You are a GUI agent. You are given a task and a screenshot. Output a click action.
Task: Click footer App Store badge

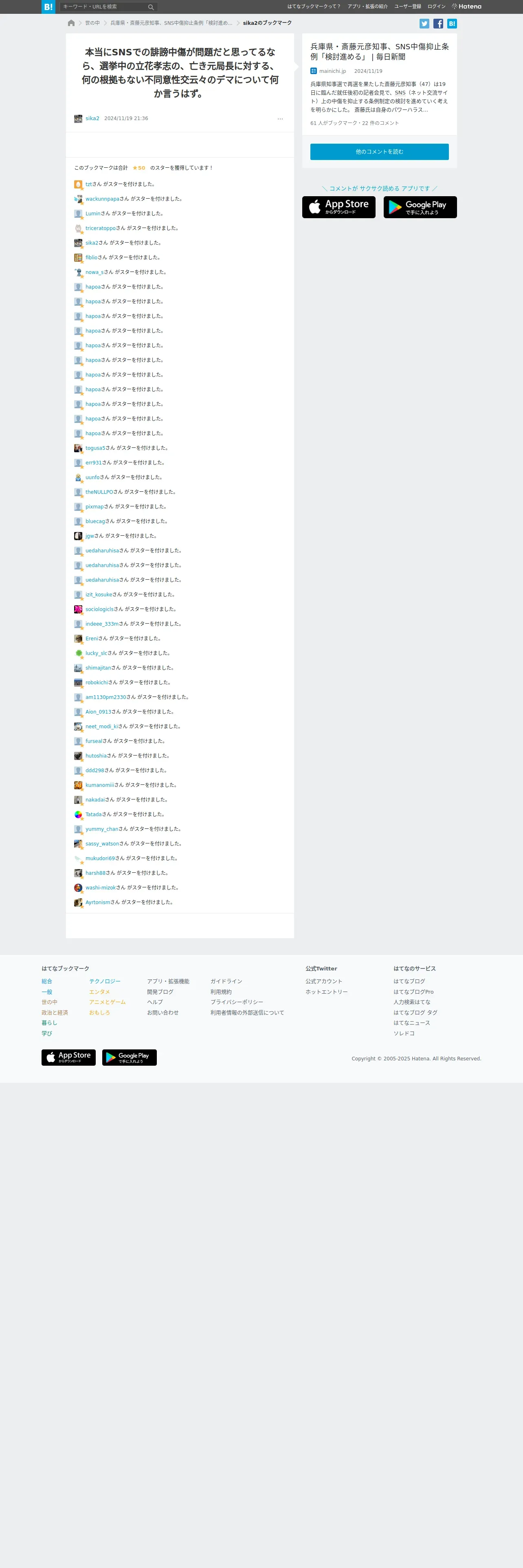click(68, 1057)
